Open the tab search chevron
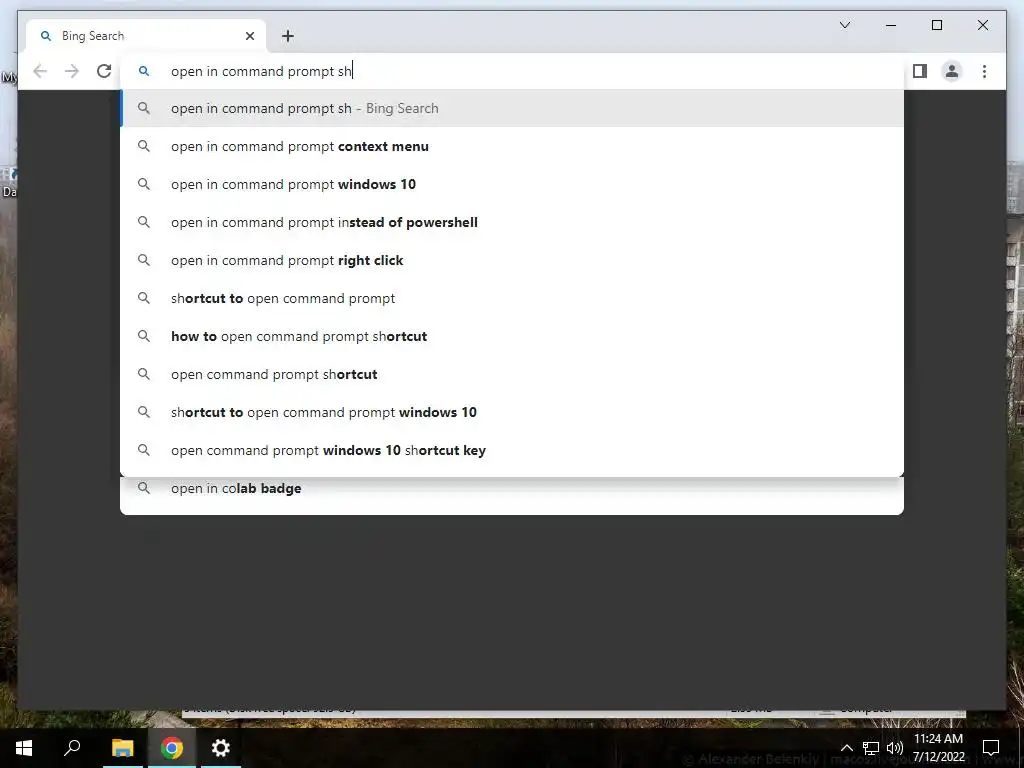 tap(844, 25)
